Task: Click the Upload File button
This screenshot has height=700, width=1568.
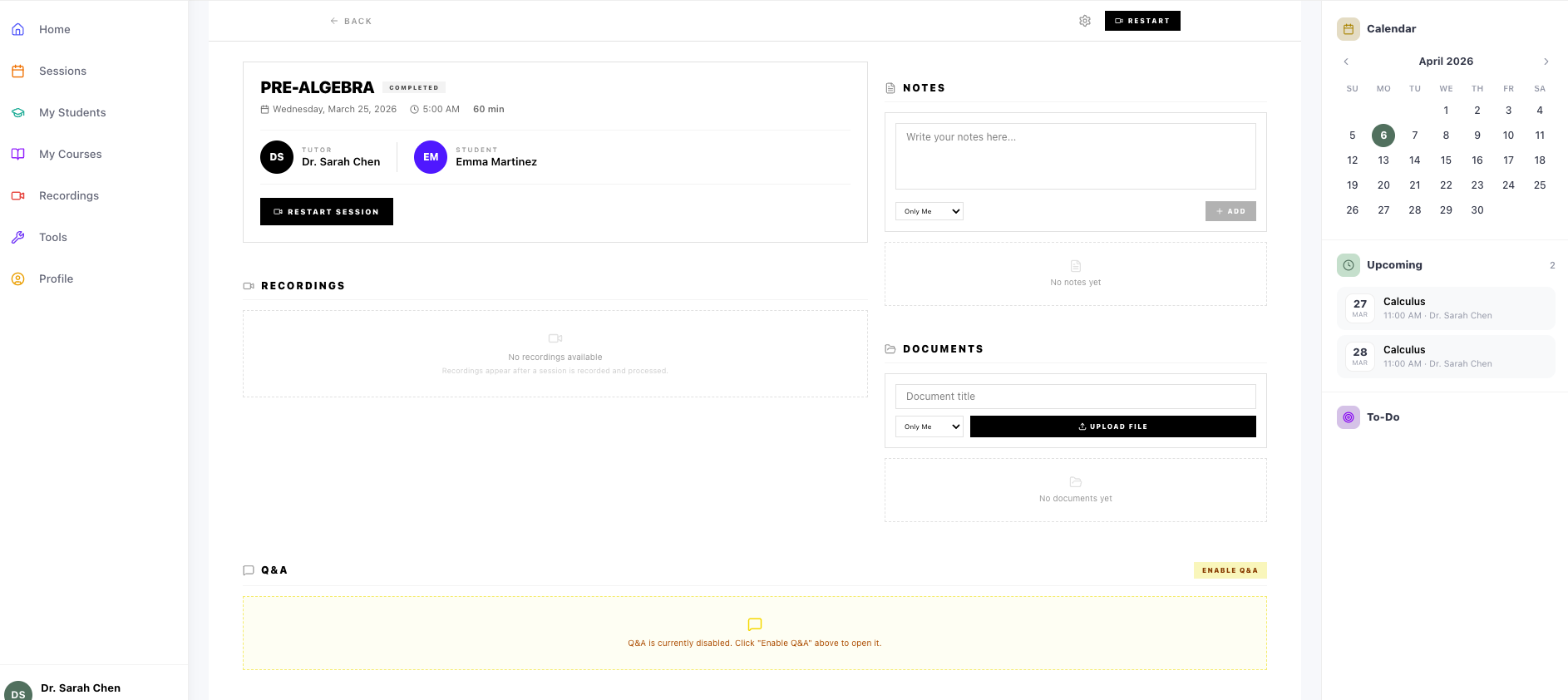Action: tap(1112, 426)
